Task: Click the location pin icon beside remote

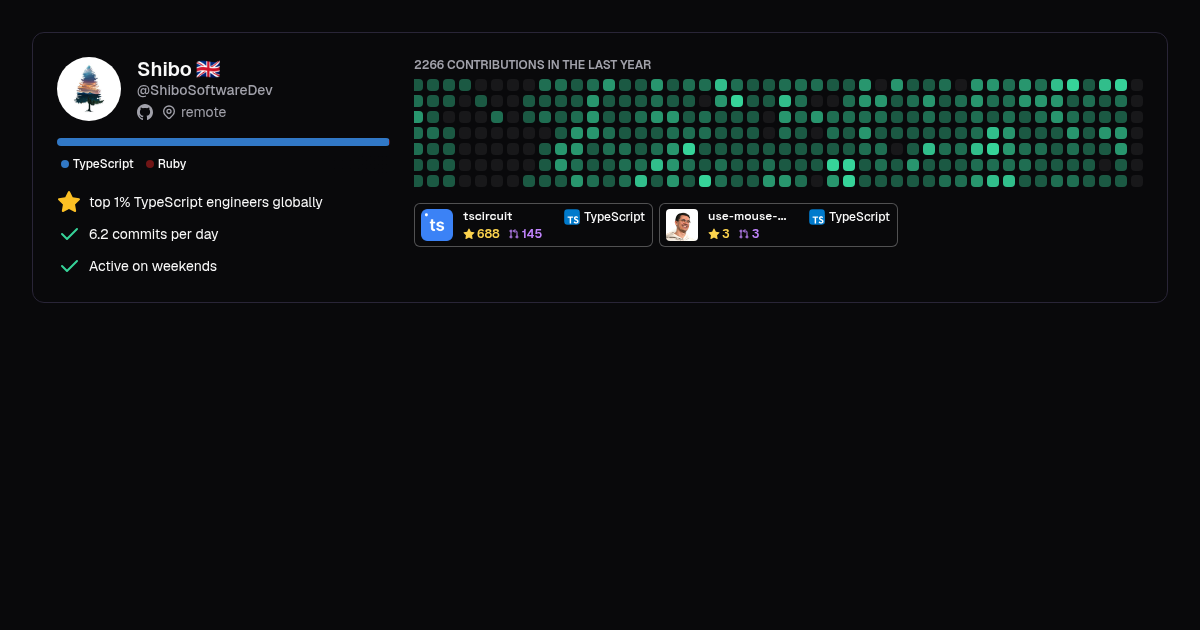Action: coord(169,112)
